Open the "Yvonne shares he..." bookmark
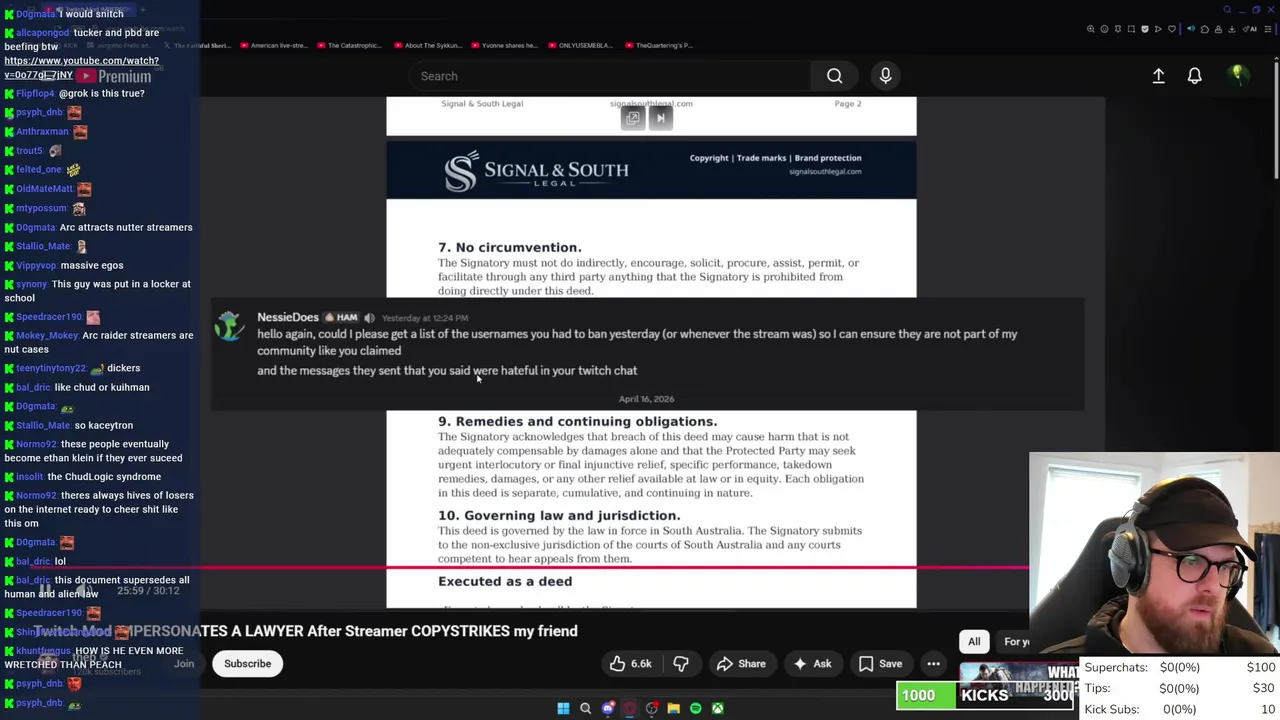This screenshot has width=1280, height=720. (x=505, y=45)
